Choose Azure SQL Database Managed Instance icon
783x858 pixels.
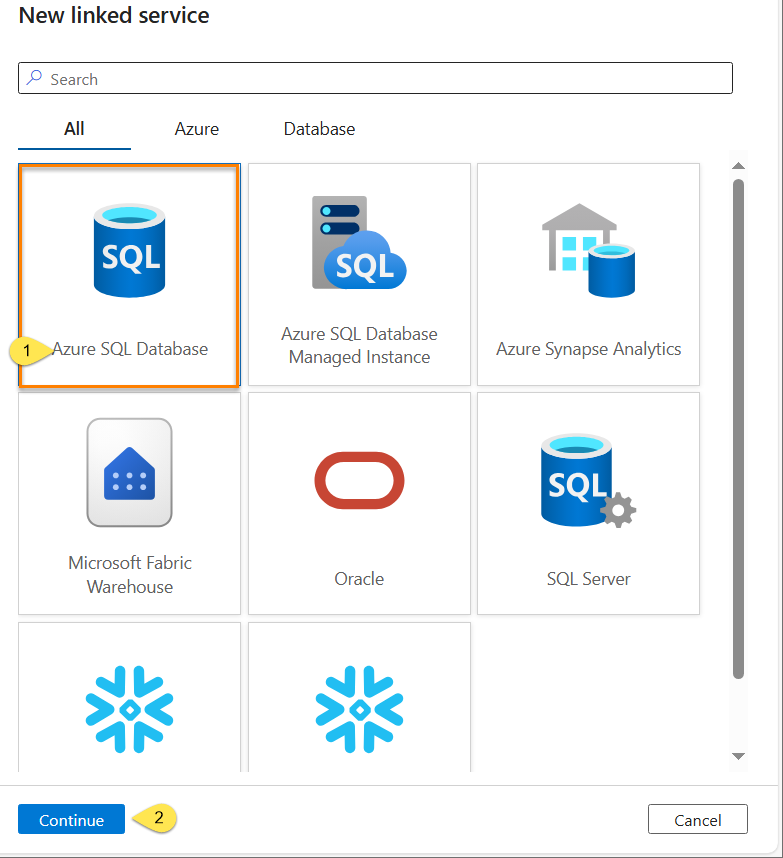[x=359, y=242]
